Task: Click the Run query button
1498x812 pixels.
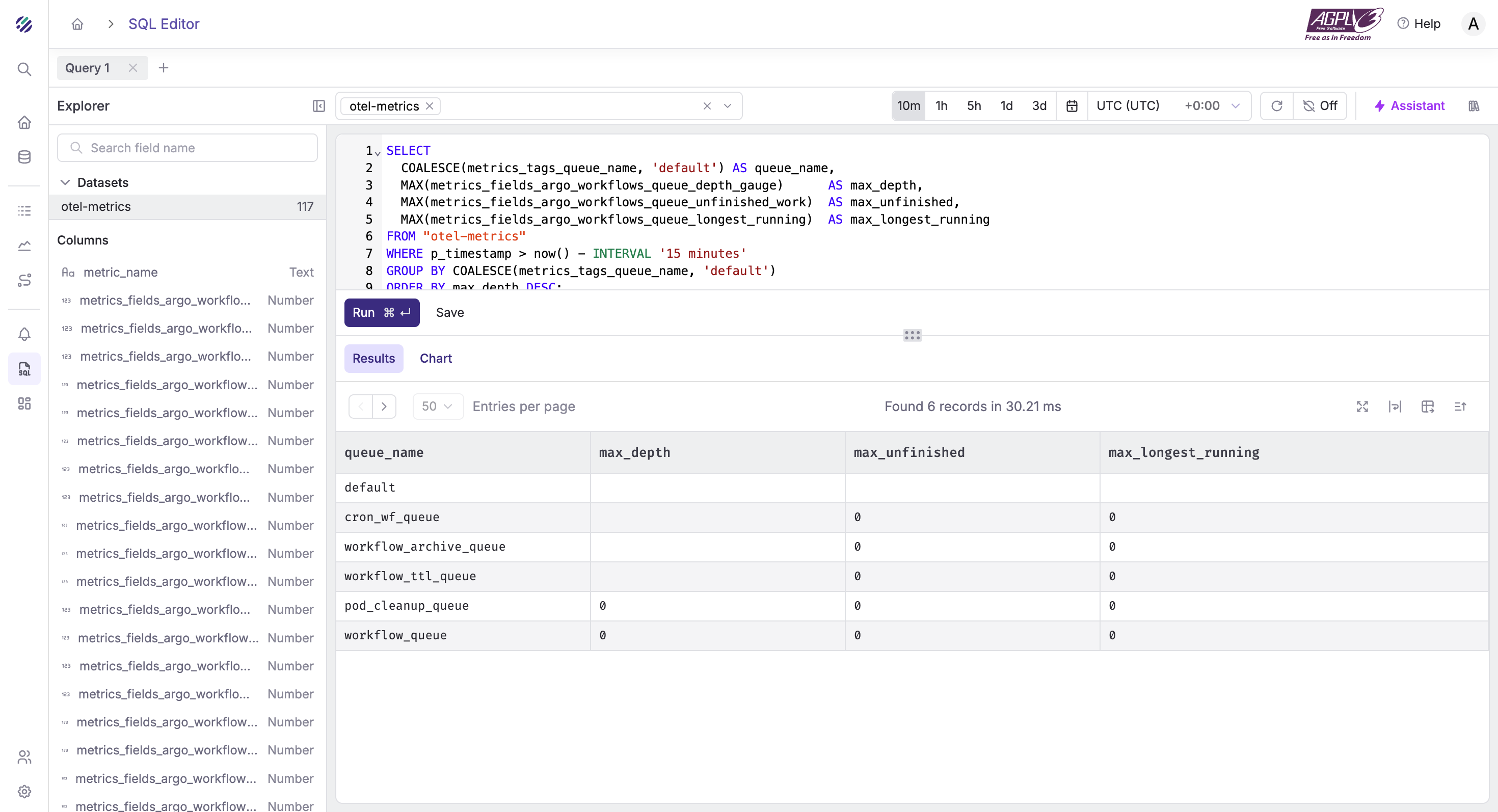Action: point(382,313)
